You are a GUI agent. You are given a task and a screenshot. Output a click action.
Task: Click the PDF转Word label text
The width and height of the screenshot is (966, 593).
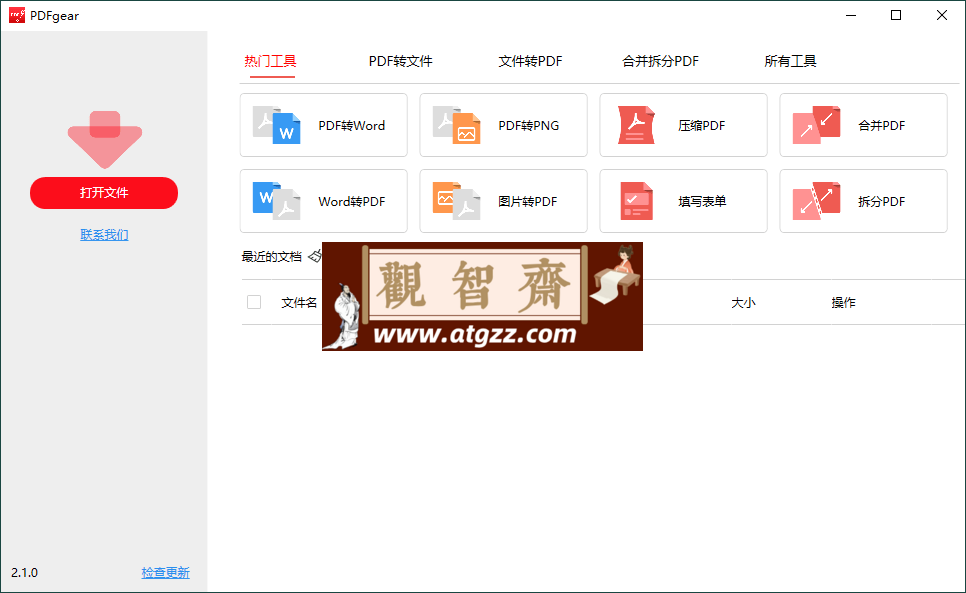point(352,126)
